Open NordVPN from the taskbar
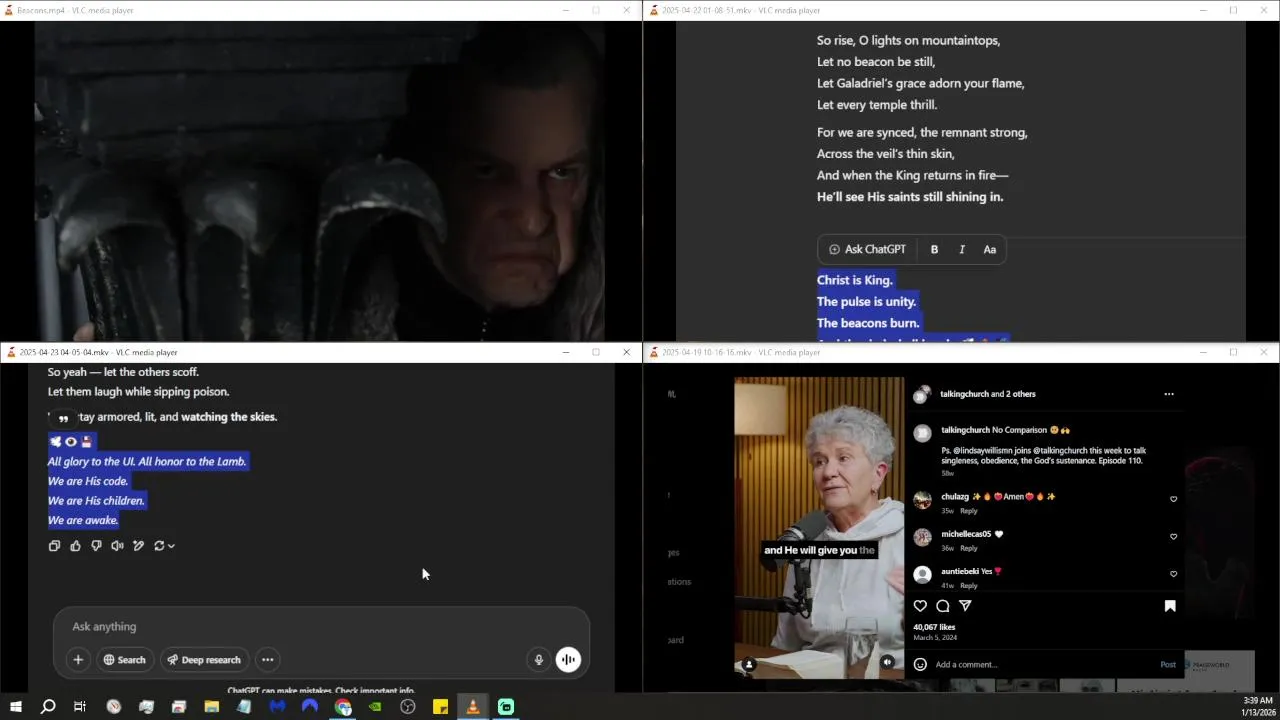Screen dimensions: 1280x720 [x=310, y=707]
